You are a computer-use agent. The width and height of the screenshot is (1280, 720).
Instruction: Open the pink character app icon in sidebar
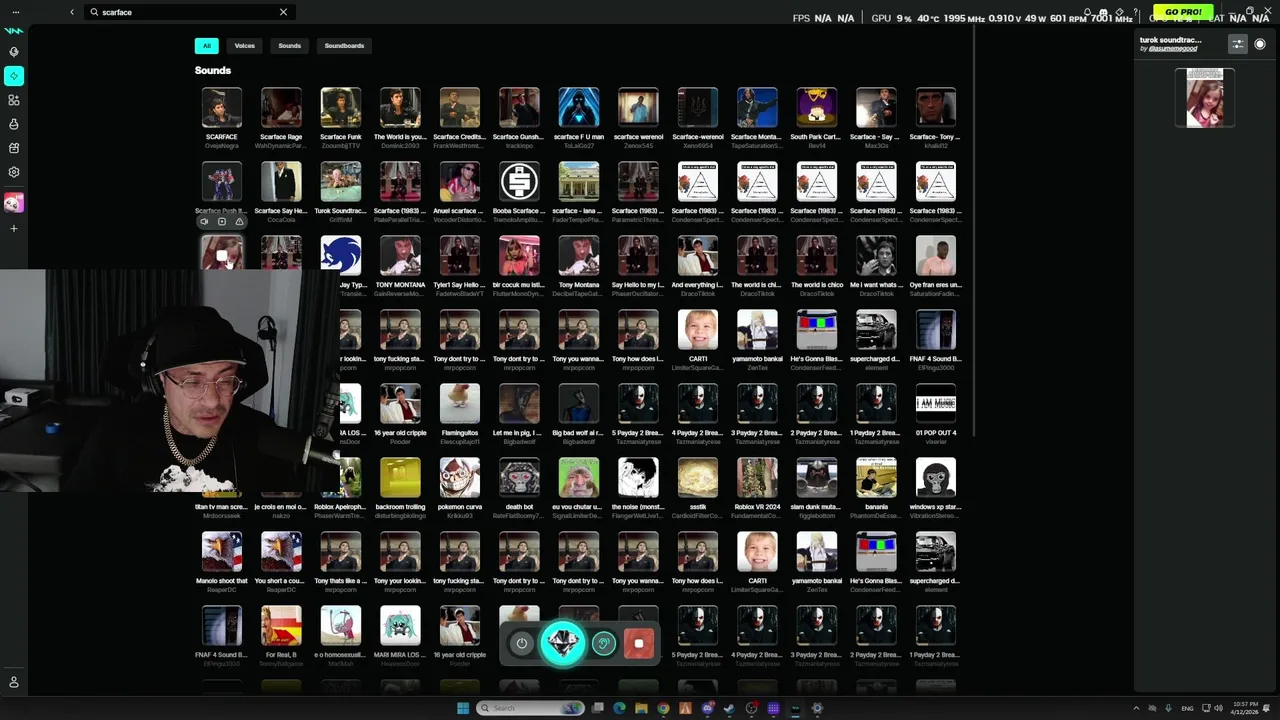[14, 203]
